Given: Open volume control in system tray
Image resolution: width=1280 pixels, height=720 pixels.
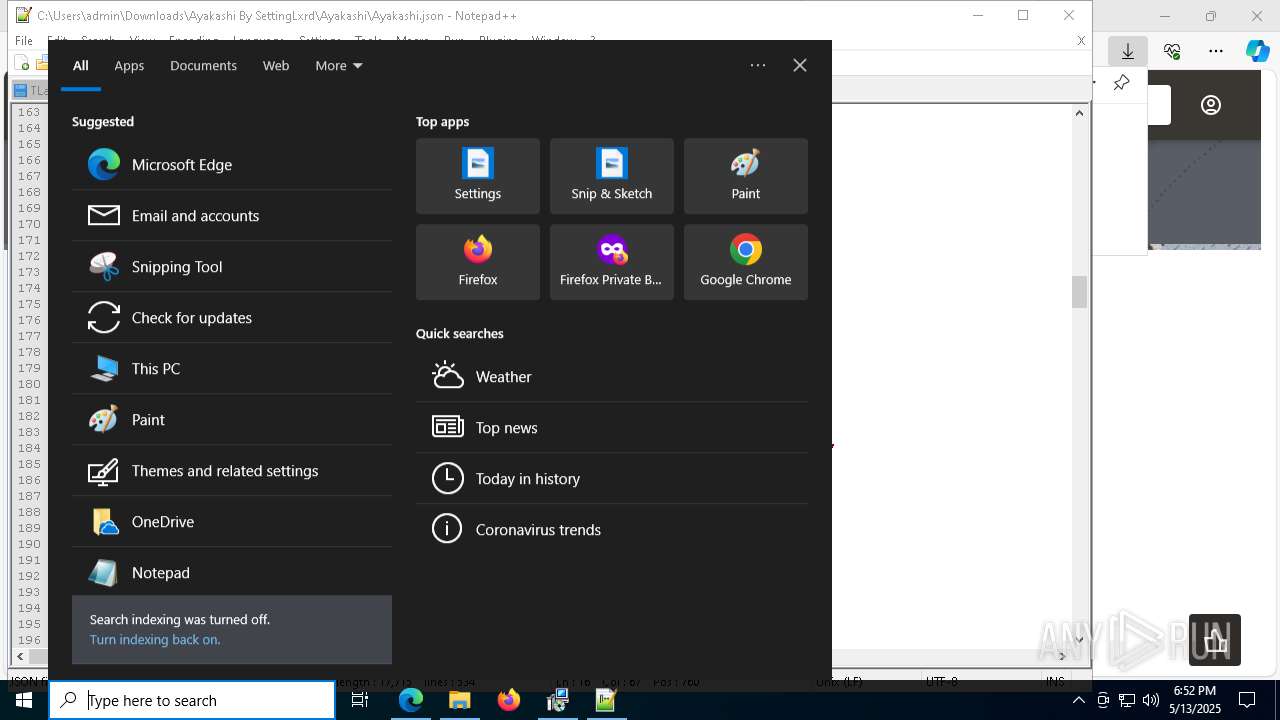Looking at the screenshot, I should point(1150,700).
